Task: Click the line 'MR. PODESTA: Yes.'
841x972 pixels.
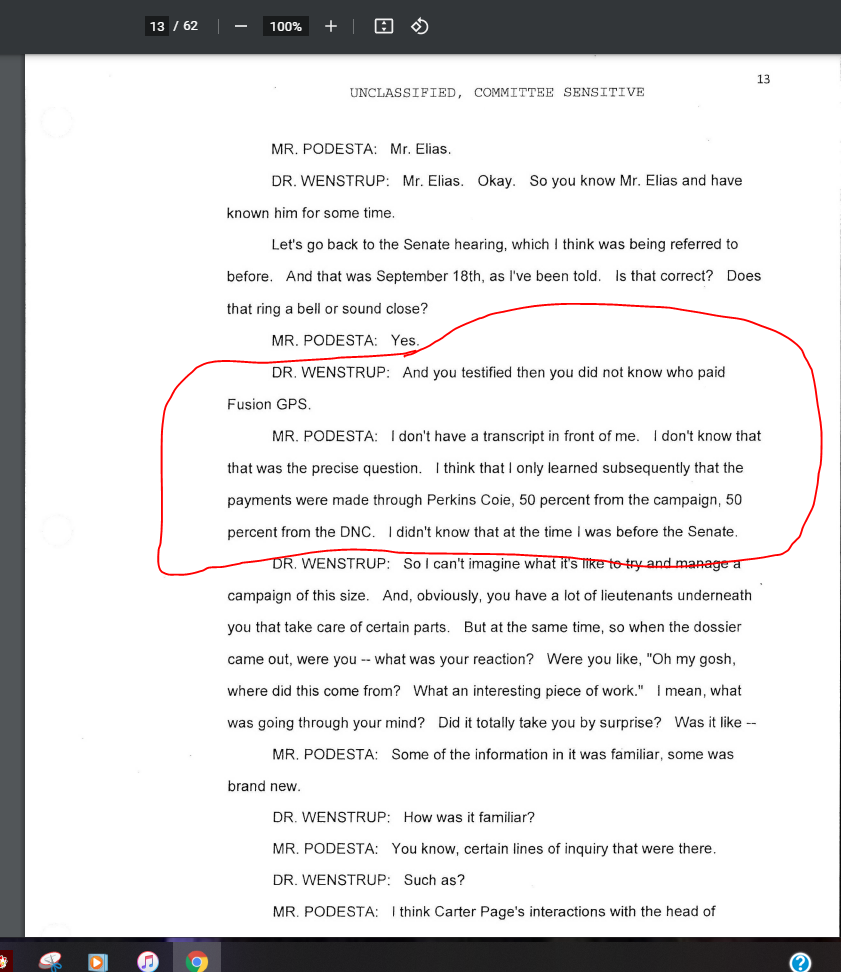Action: point(345,340)
